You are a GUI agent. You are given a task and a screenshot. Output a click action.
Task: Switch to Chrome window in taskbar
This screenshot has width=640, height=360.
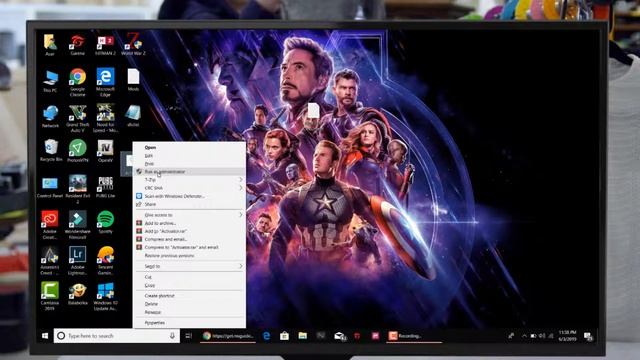[x=228, y=336]
